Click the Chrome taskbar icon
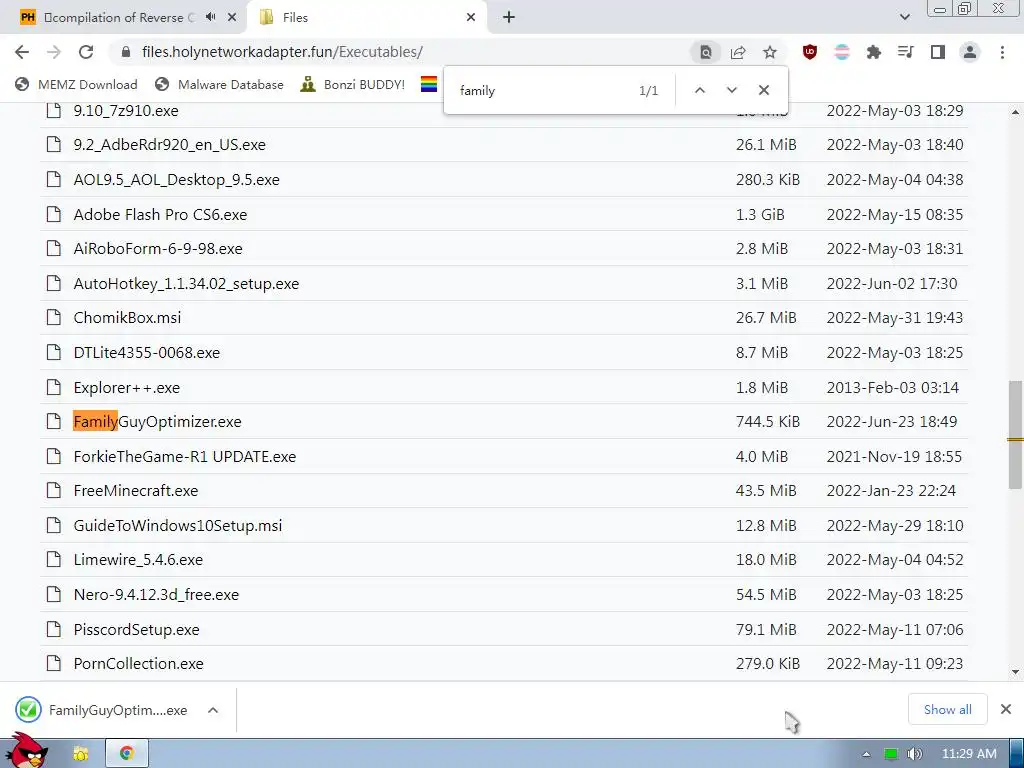 click(127, 754)
